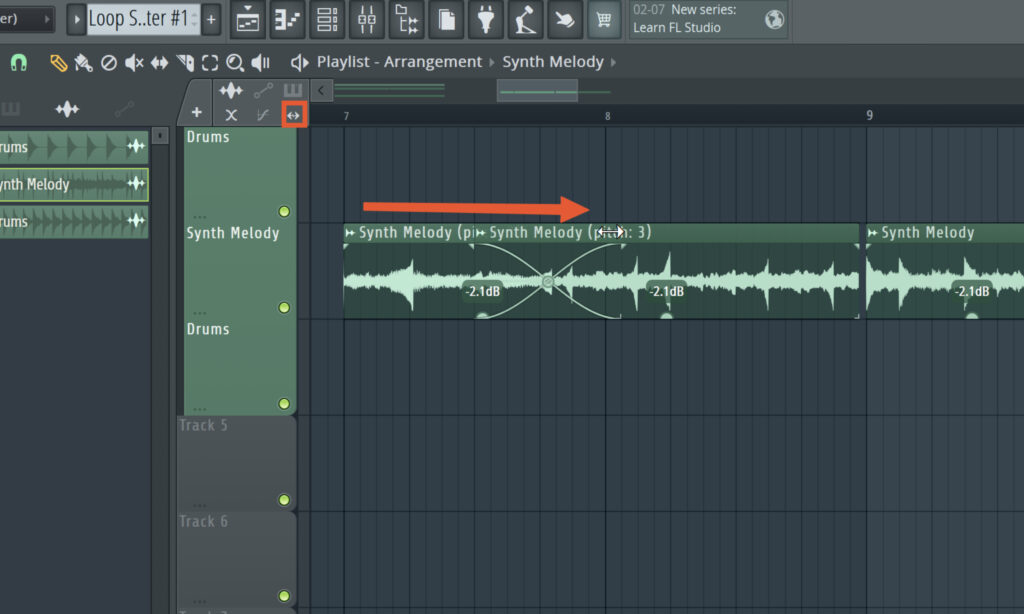Open the content library cart icon
The height and width of the screenshot is (614, 1024).
pos(604,20)
